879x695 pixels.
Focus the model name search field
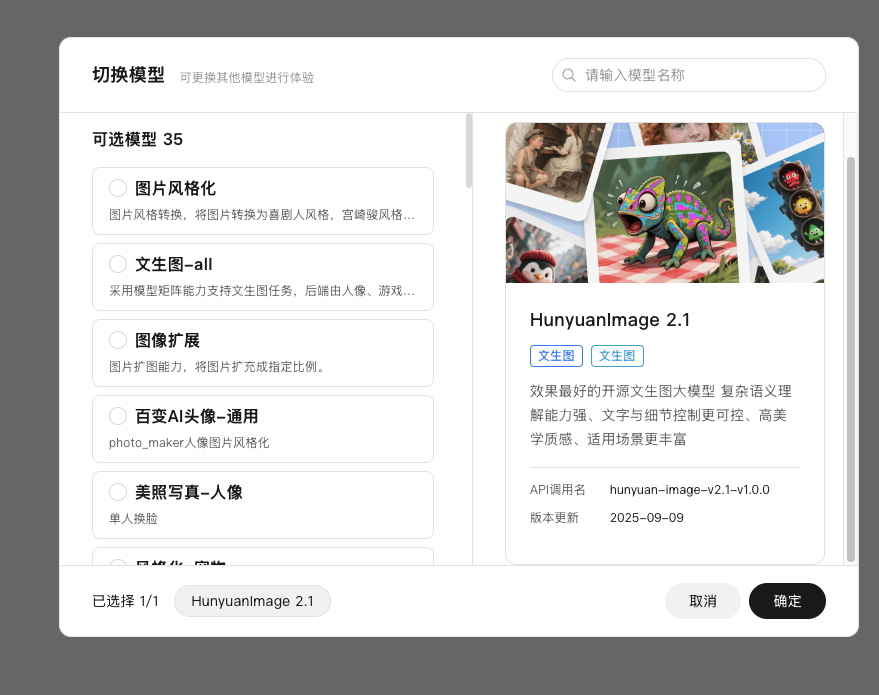pos(688,75)
